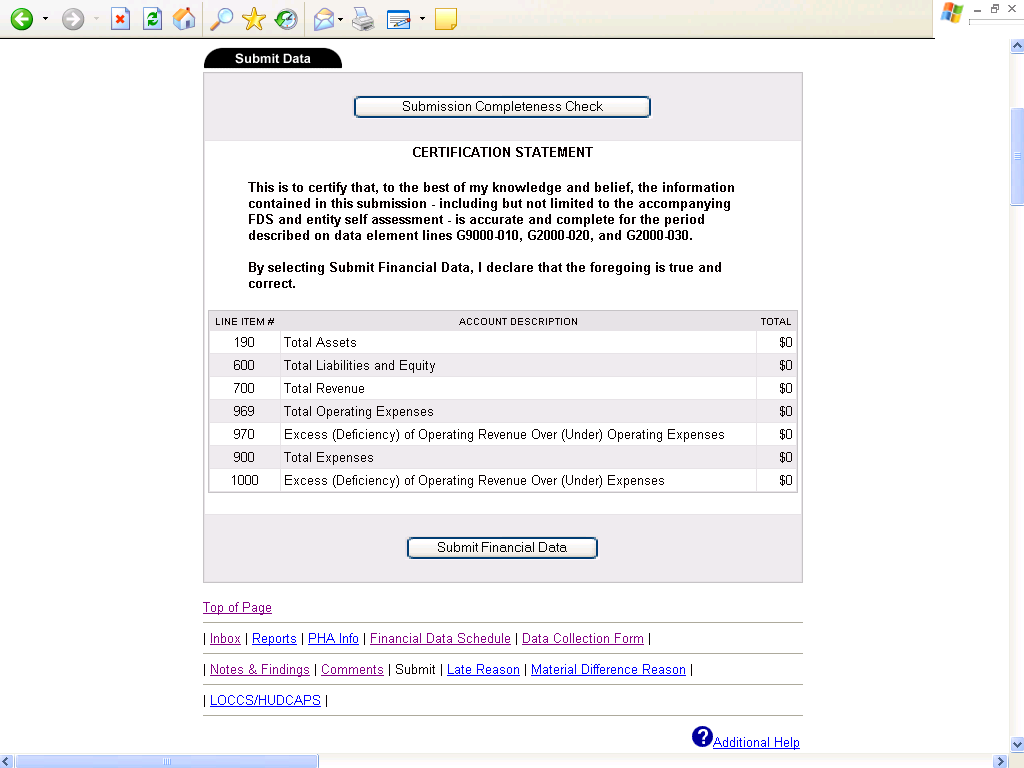Refresh the page using green arrows icon
The height and width of the screenshot is (768, 1024).
152,19
